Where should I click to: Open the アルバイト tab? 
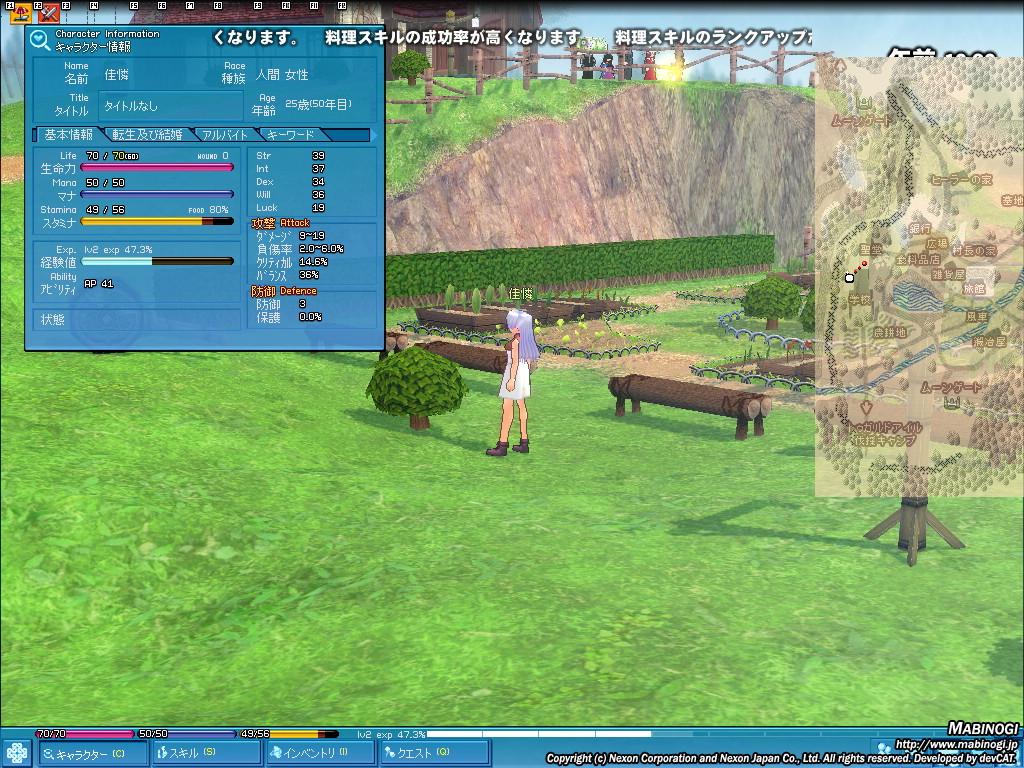[224, 135]
